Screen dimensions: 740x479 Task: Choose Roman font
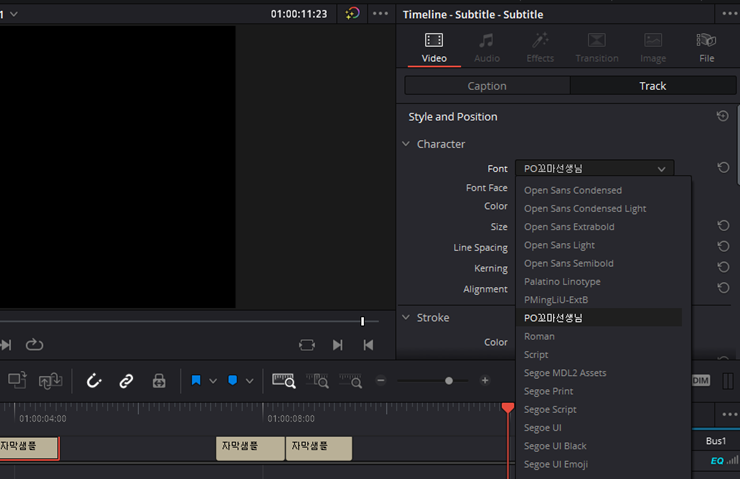(x=599, y=336)
